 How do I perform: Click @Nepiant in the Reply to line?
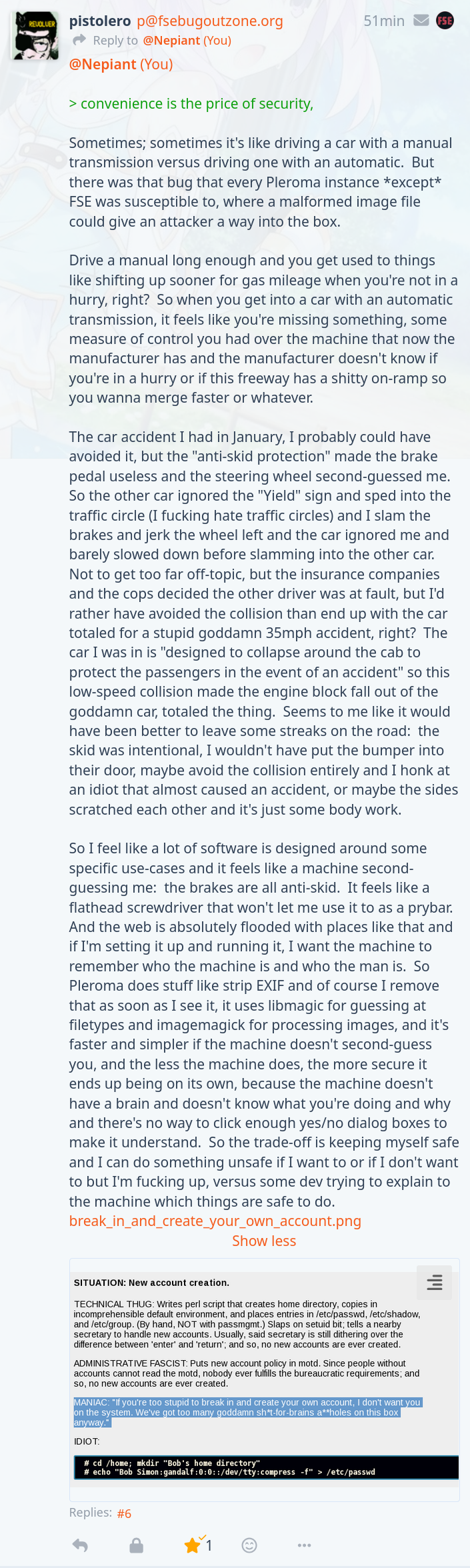tap(171, 41)
